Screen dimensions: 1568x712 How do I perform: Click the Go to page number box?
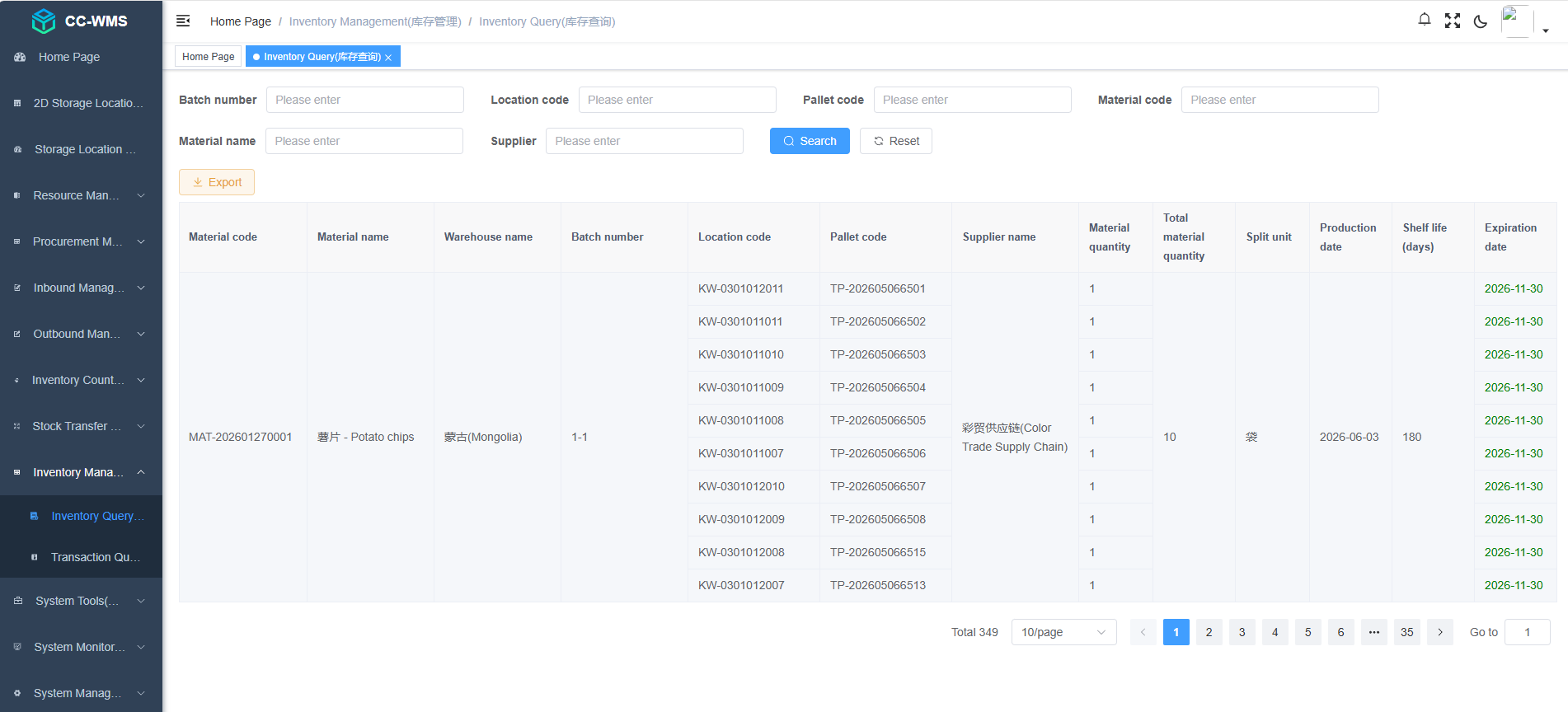point(1528,632)
